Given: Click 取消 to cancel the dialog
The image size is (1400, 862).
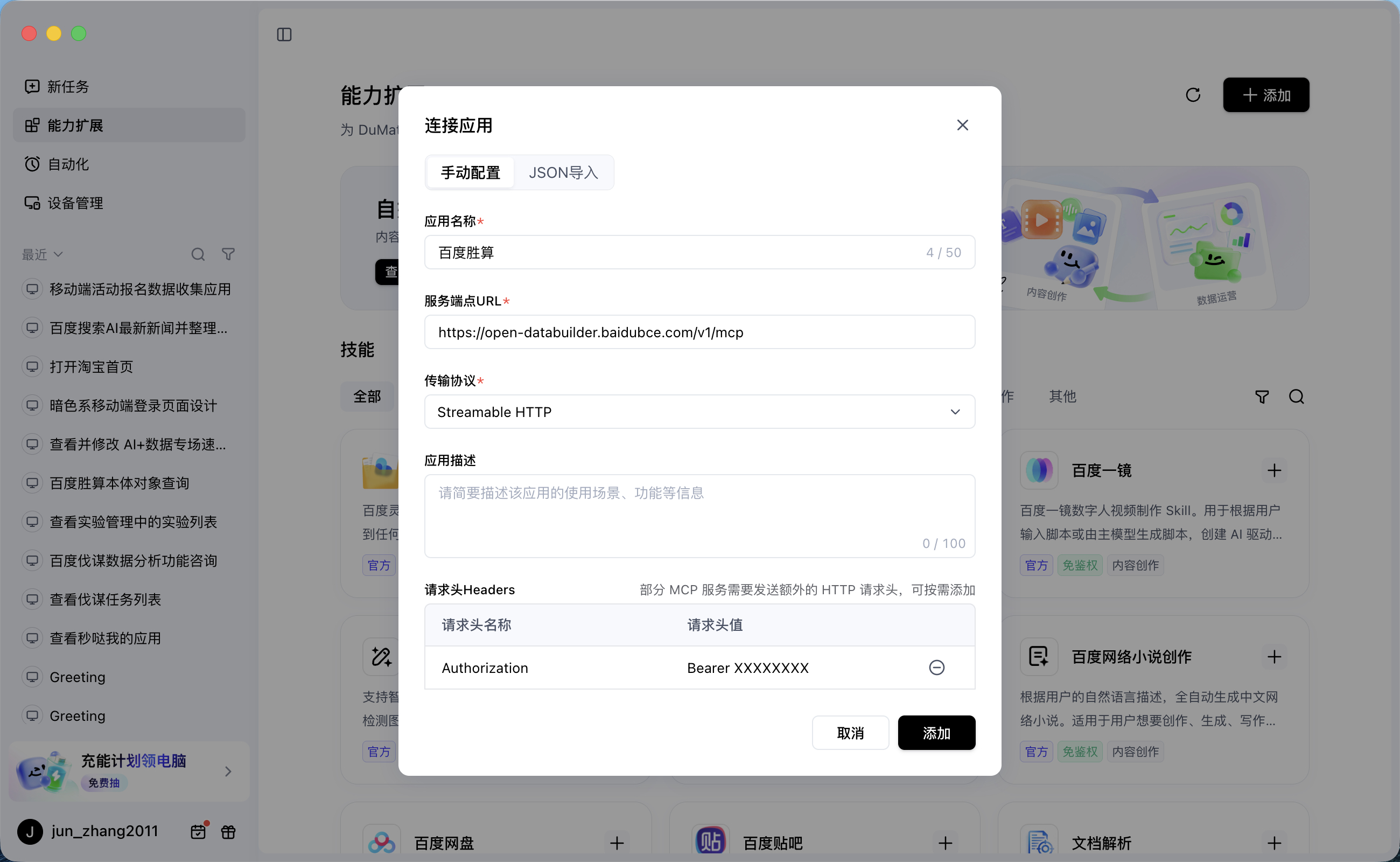Looking at the screenshot, I should point(850,733).
